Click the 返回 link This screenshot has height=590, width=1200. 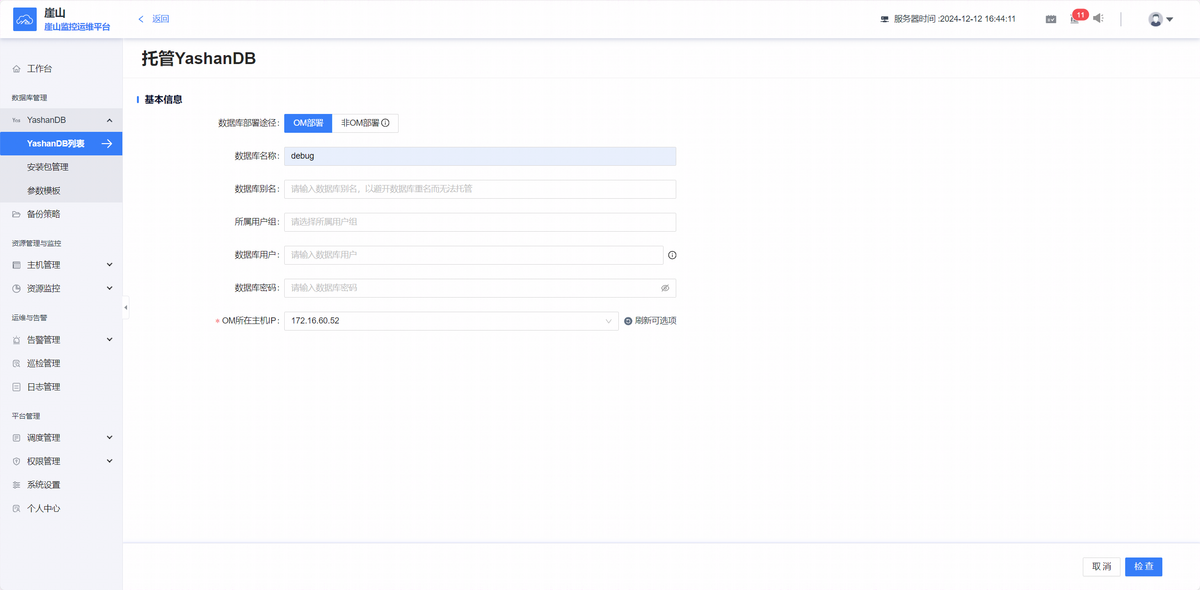(x=160, y=19)
